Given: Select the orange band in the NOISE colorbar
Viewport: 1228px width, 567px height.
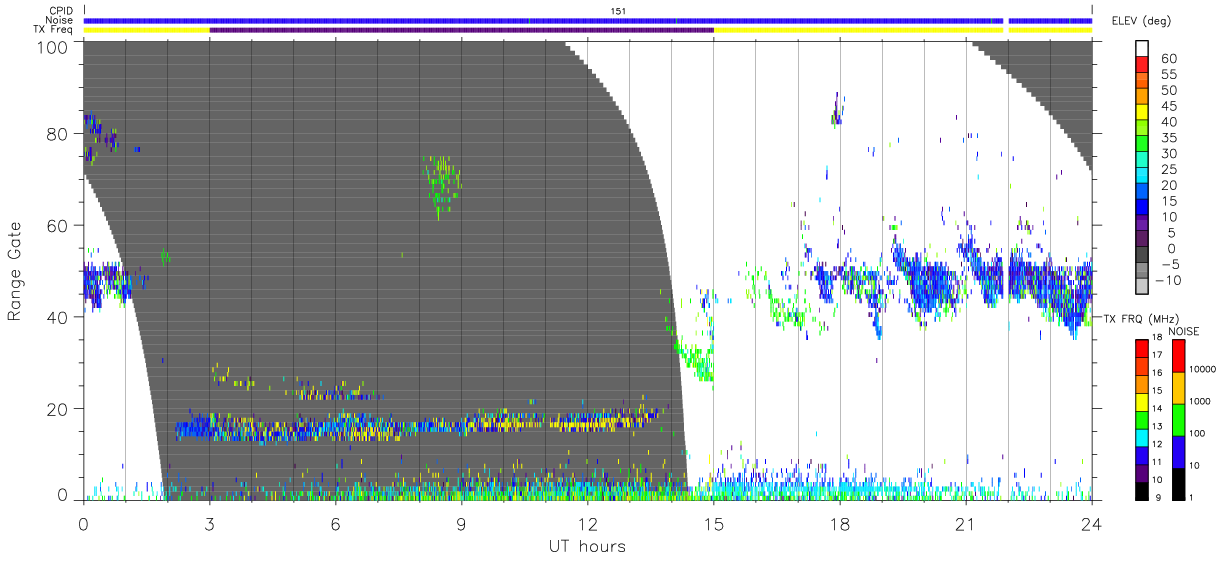Looking at the screenshot, I should tap(1179, 387).
